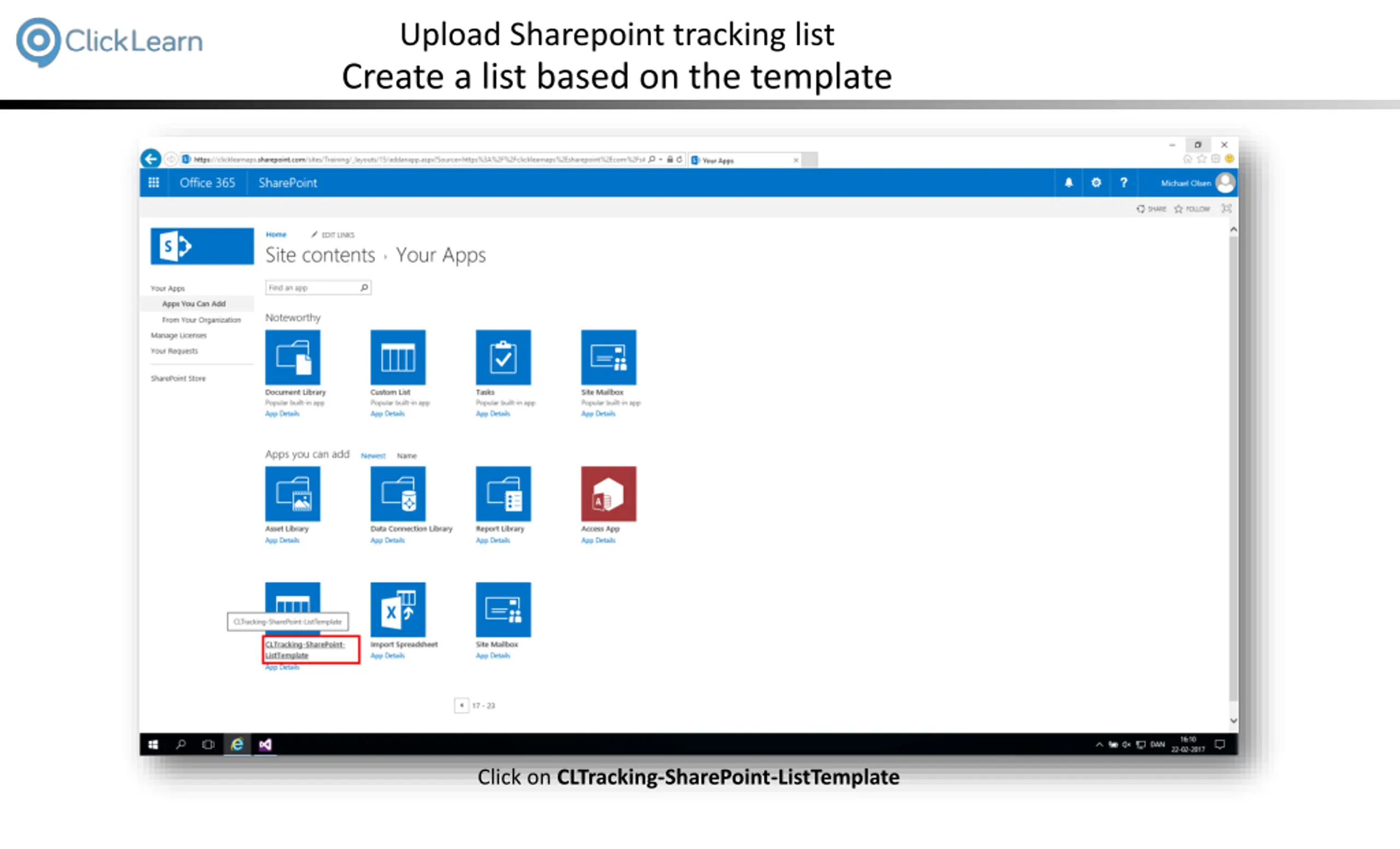1400x849 pixels.
Task: Click the search magnifier in Find an app
Action: [x=364, y=288]
